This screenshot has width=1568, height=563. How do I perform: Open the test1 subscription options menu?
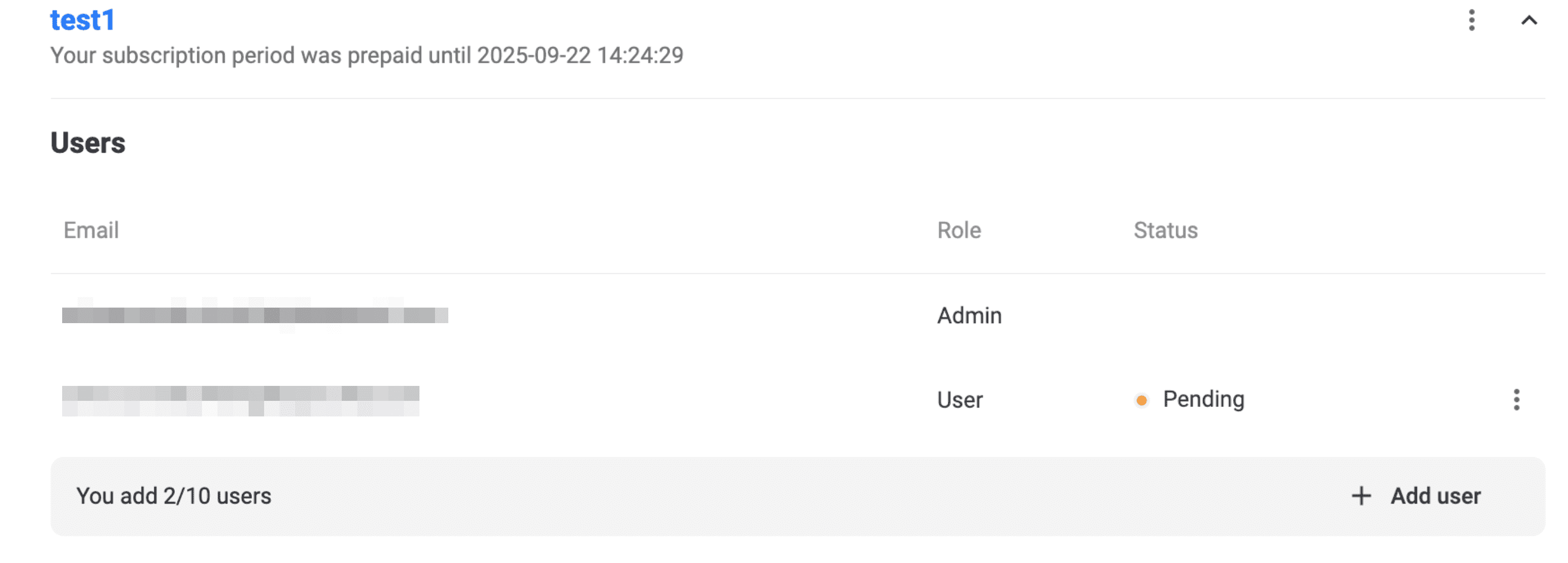1471,20
